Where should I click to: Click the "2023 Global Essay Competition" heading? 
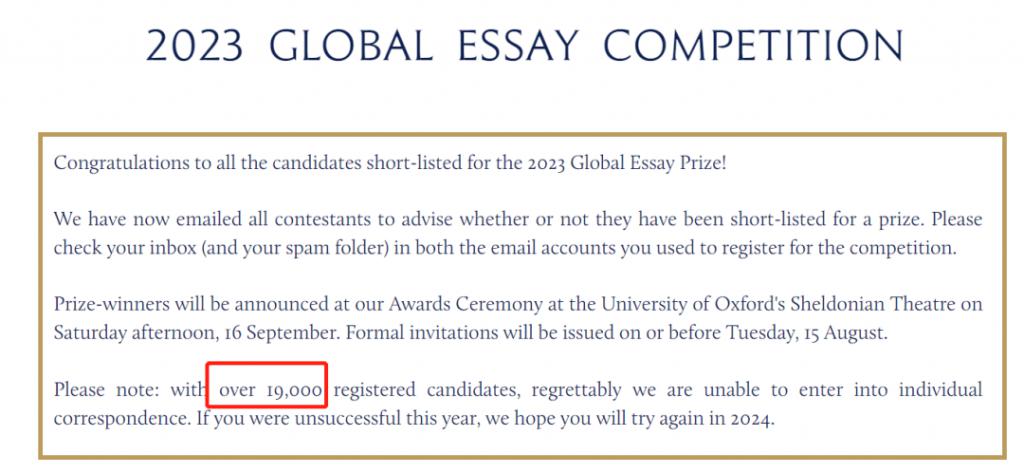tap(524, 45)
